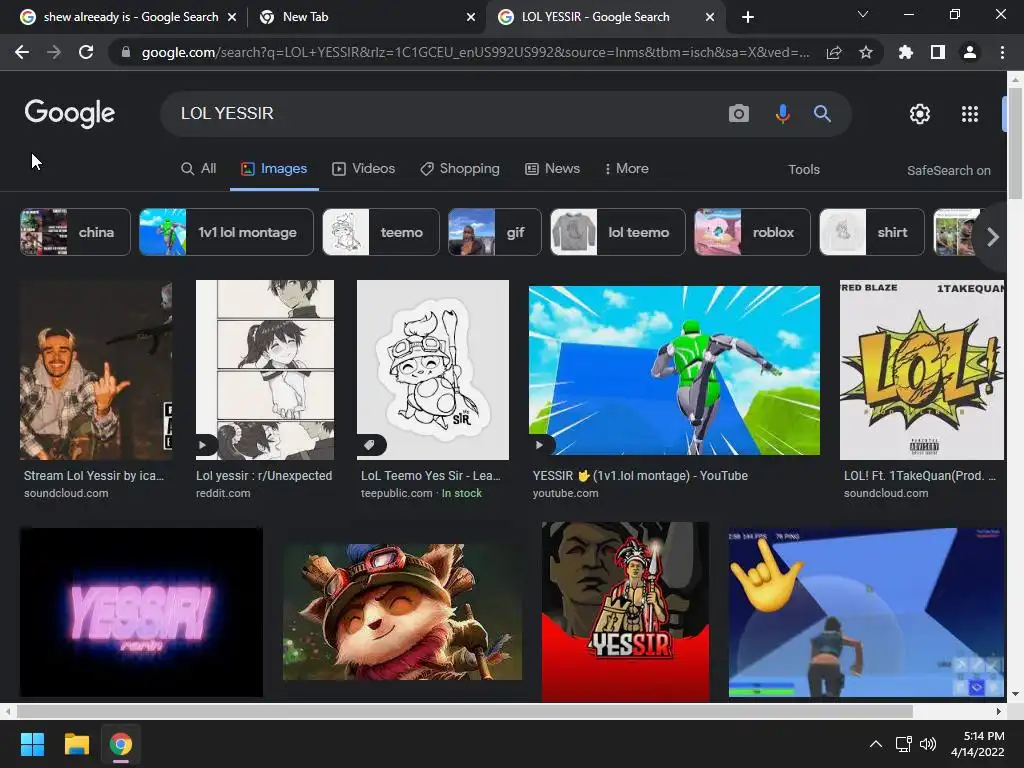Open the red YESSIR warrior logo image
This screenshot has height=768, width=1024.
coord(625,613)
